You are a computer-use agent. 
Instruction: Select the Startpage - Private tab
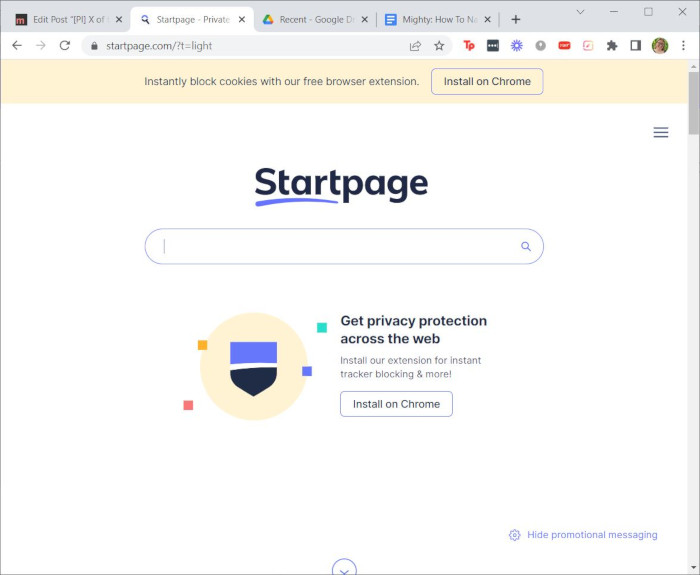tap(192, 19)
